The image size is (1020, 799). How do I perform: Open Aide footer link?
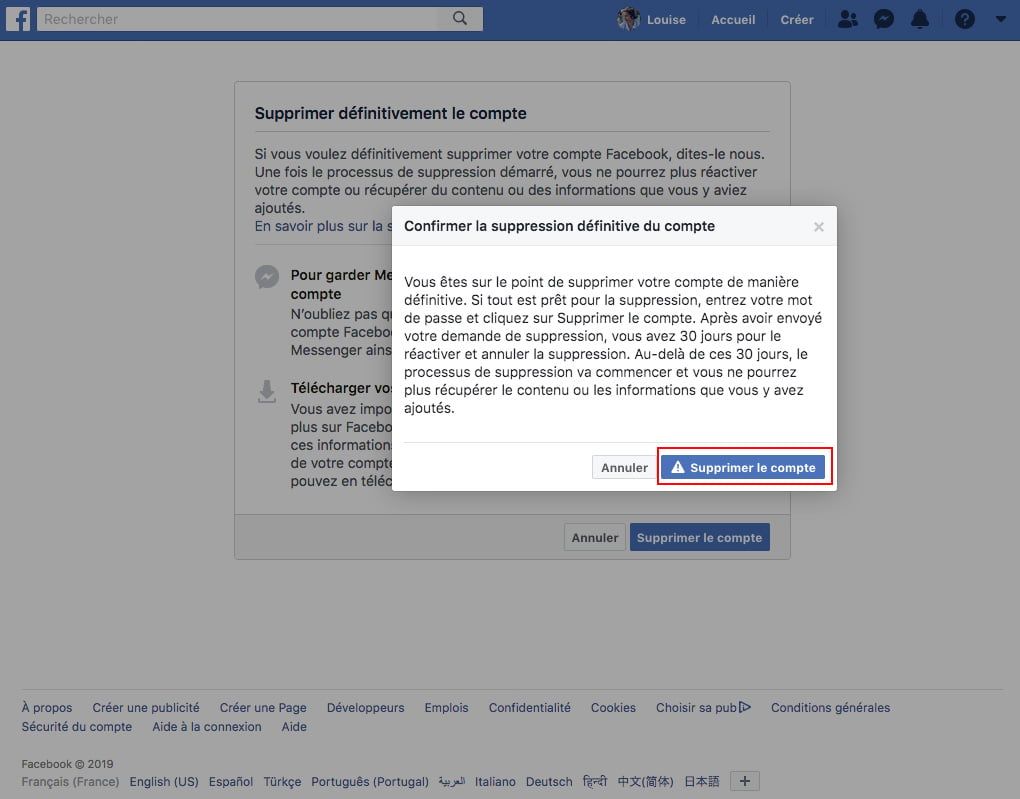click(294, 726)
